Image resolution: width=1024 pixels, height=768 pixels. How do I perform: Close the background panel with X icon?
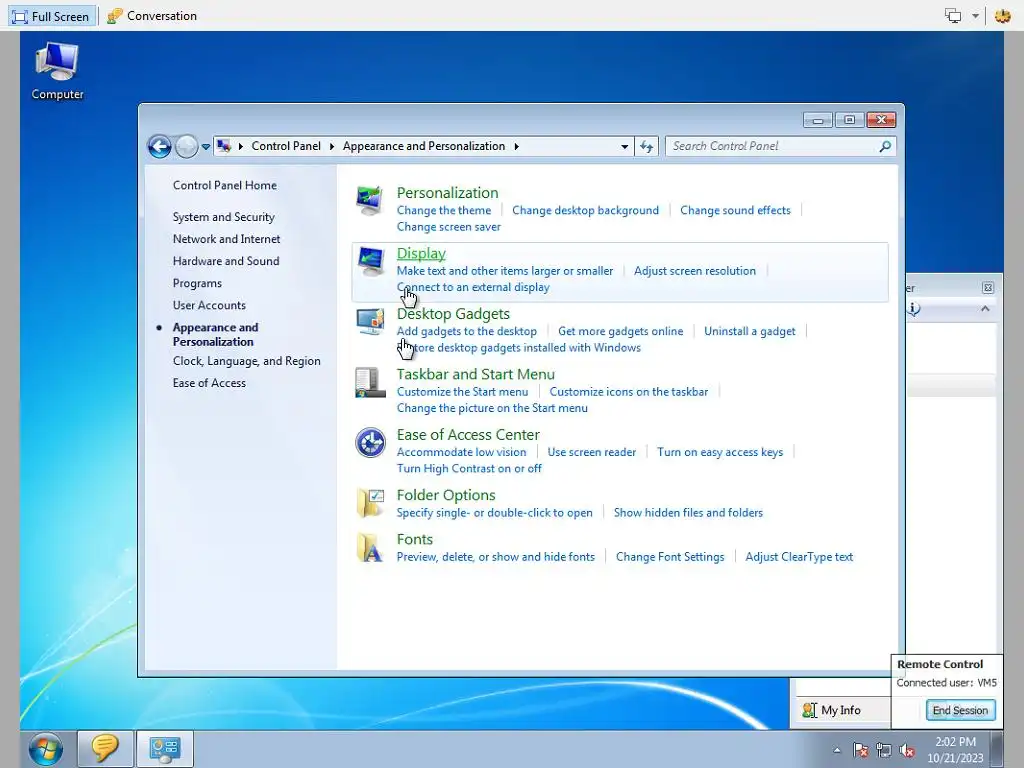(987, 287)
